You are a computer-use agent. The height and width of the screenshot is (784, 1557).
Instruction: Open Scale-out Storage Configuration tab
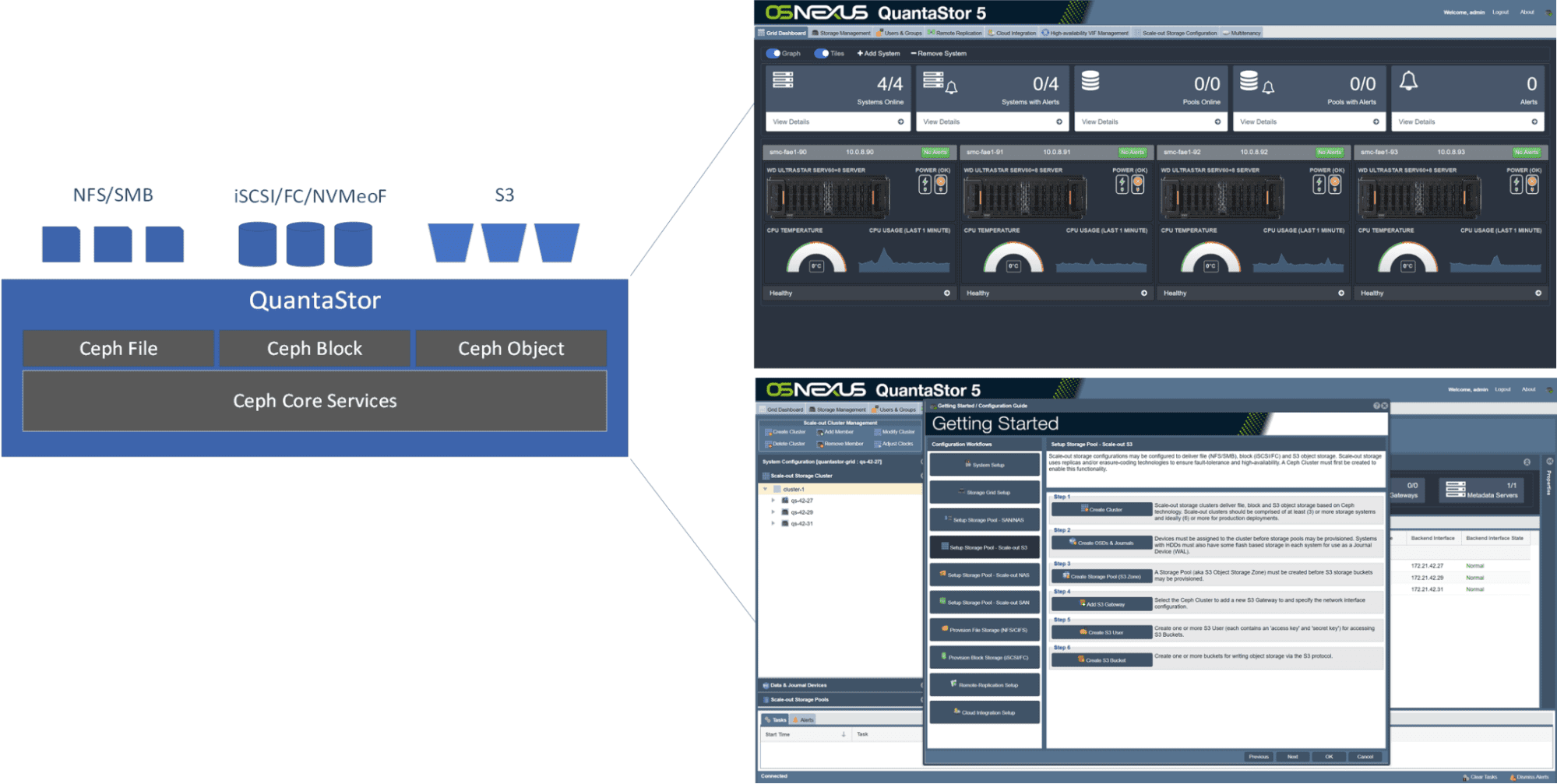click(1175, 33)
